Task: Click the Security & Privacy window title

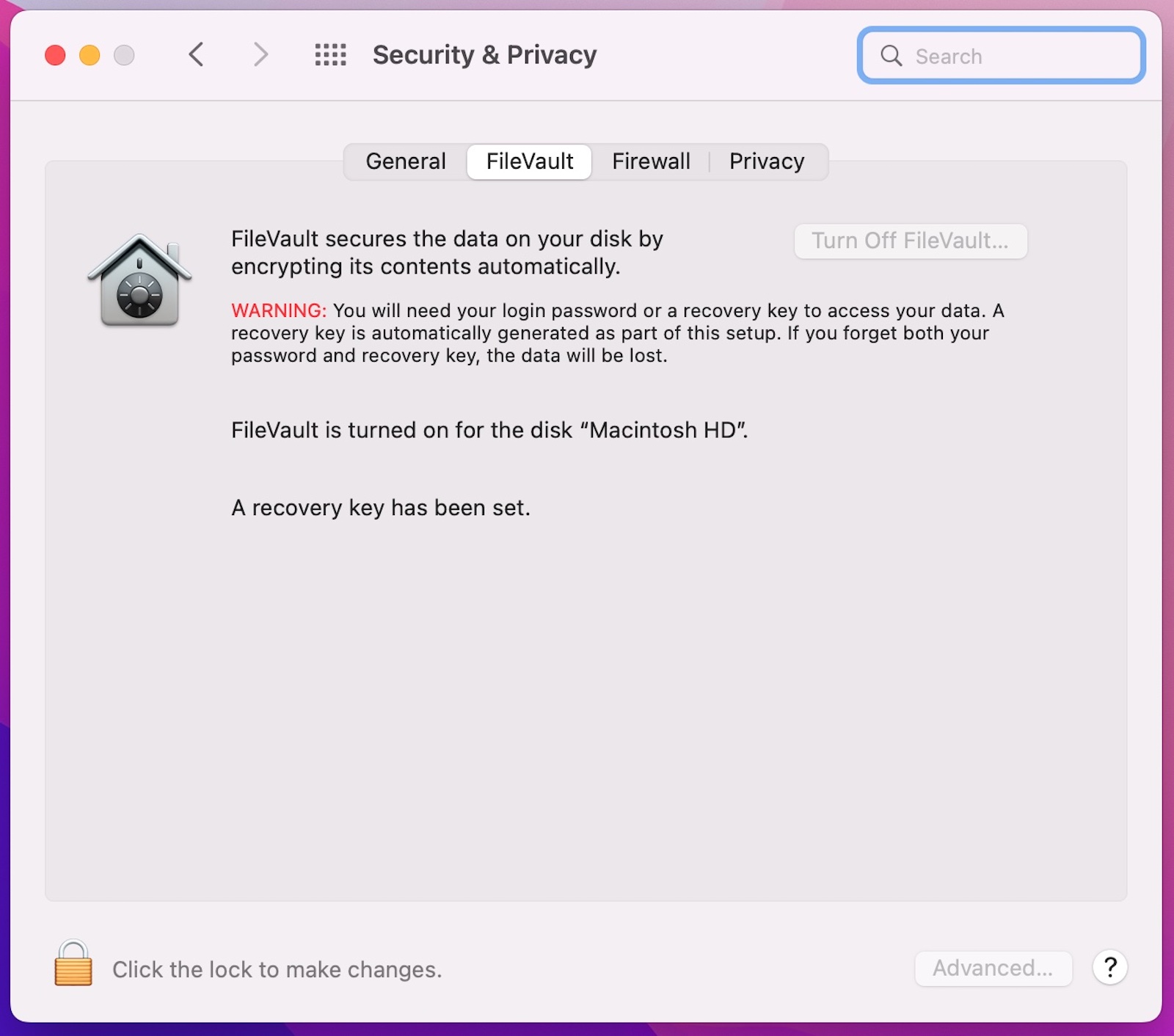Action: [x=484, y=55]
